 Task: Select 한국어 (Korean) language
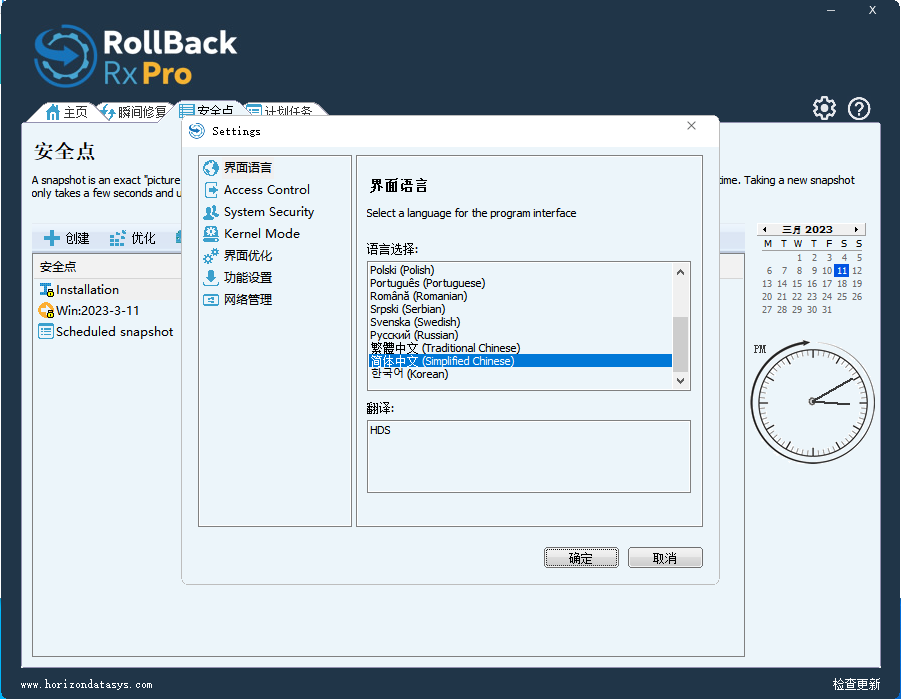520,374
